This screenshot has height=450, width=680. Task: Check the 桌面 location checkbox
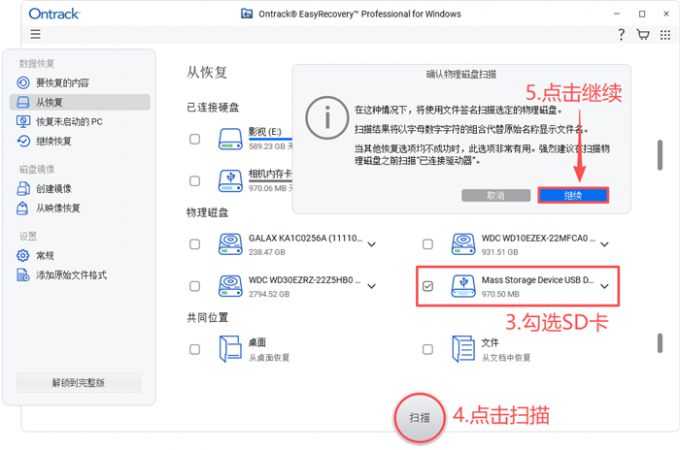coord(195,349)
